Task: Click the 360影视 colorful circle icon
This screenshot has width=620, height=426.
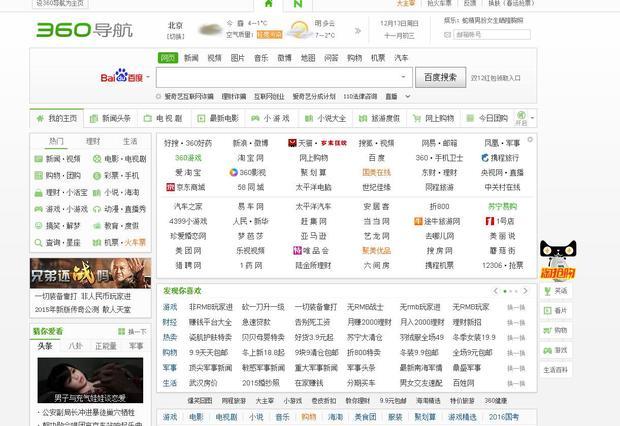Action: (x=234, y=172)
